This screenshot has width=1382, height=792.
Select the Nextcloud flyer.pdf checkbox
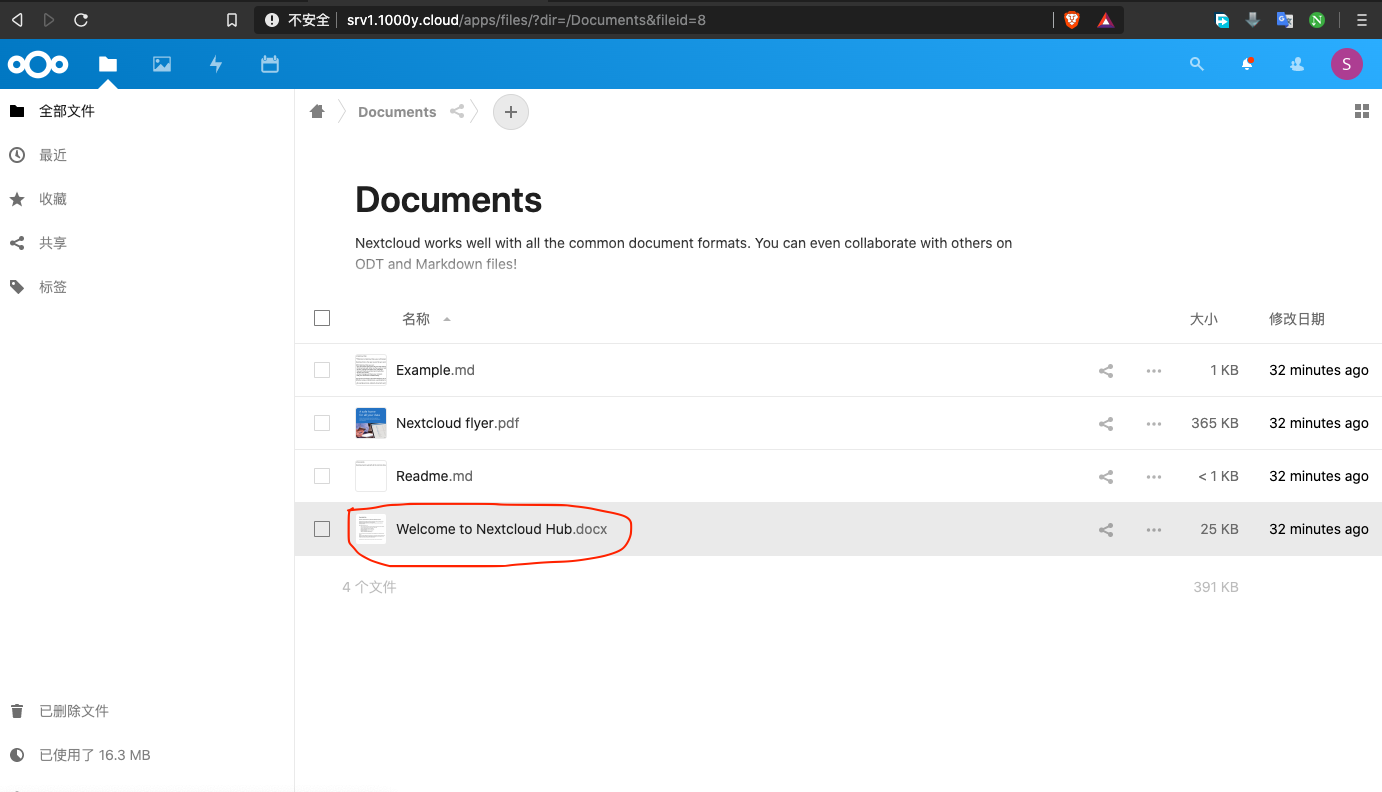point(322,423)
